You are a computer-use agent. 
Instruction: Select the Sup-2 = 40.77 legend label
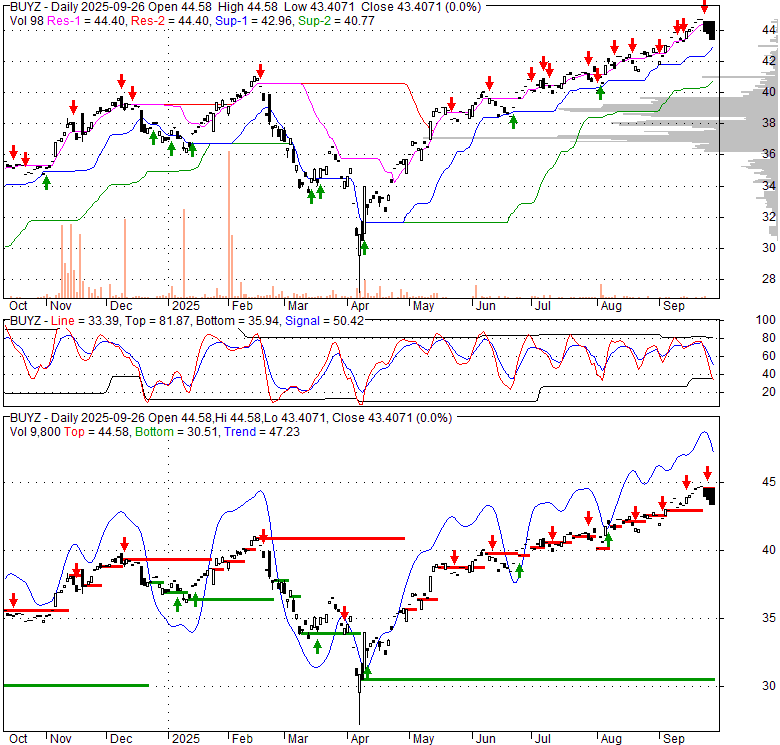[336, 21]
